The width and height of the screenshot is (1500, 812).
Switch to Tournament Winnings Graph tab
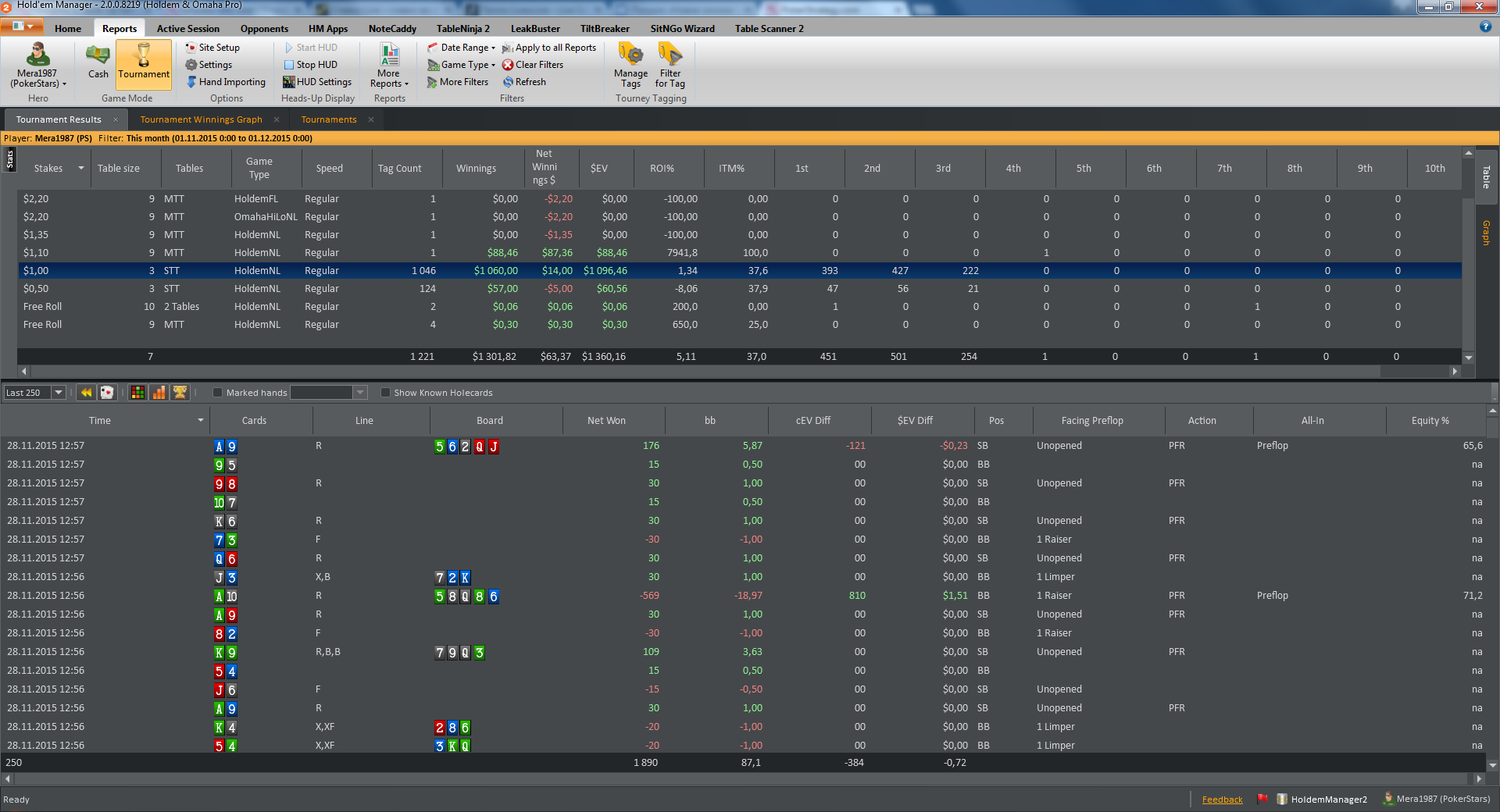point(201,119)
